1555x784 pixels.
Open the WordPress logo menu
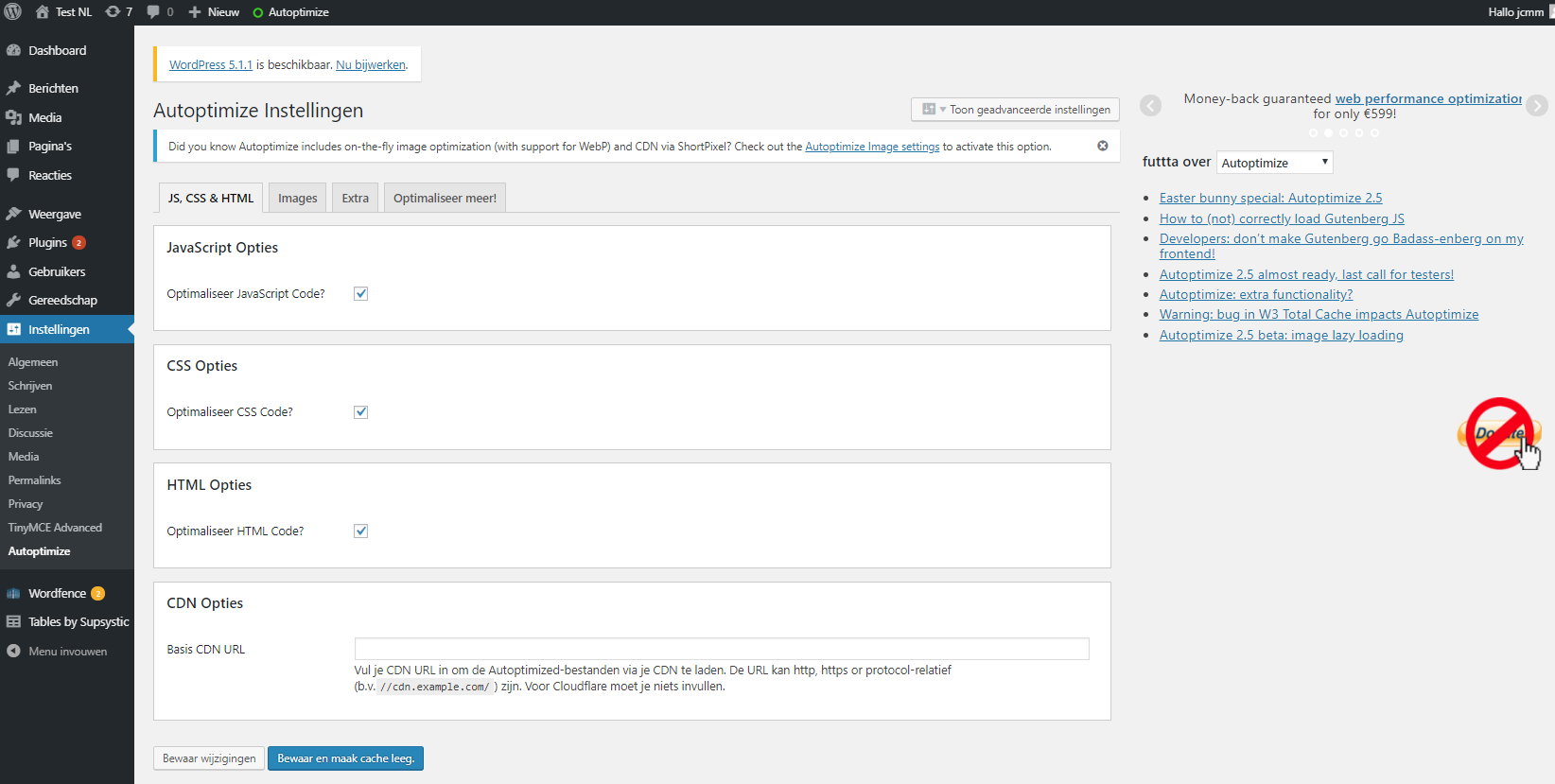(x=13, y=12)
